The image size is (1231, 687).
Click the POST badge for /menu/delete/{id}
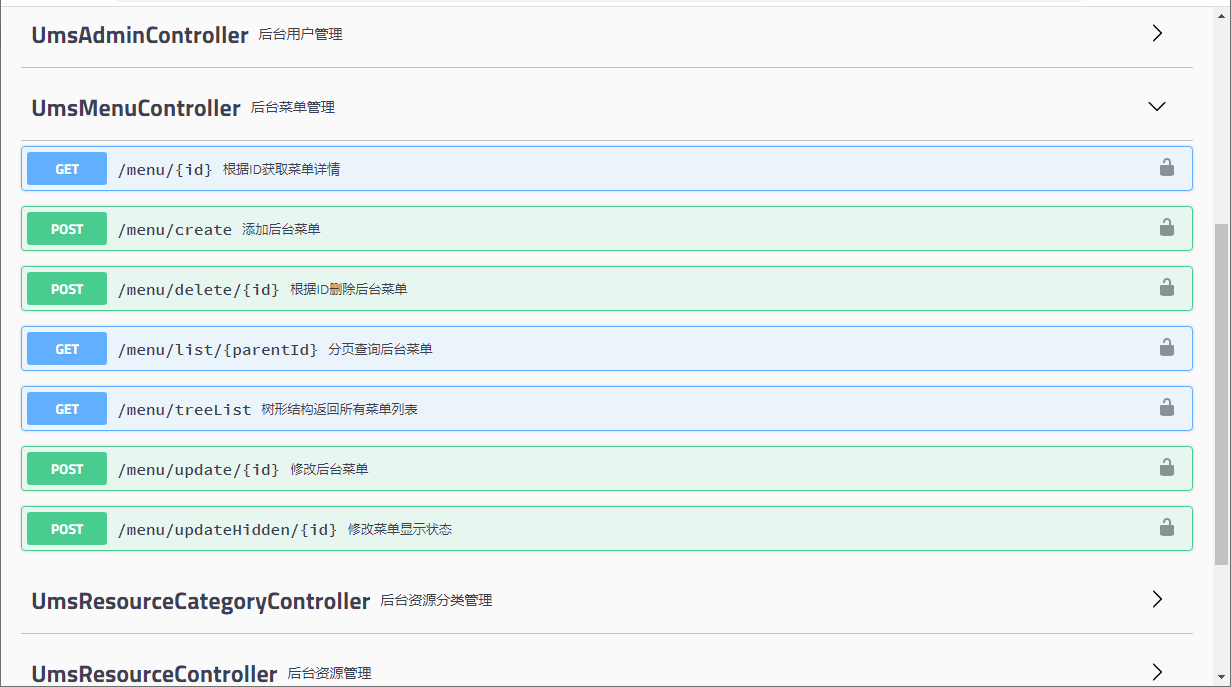pos(67,289)
